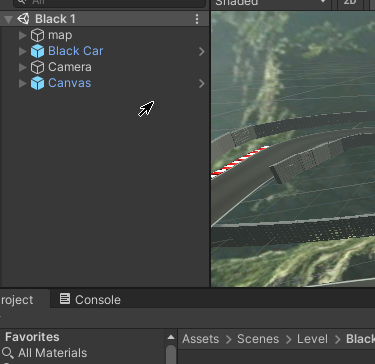Select the map object in hierarchy
375x364 pixels.
point(60,35)
